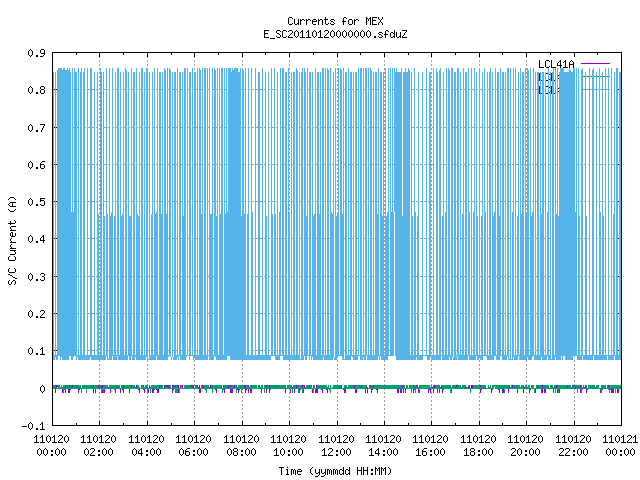Select the purple LCL41A legend line sample
The height and width of the screenshot is (480, 640).
(595, 64)
